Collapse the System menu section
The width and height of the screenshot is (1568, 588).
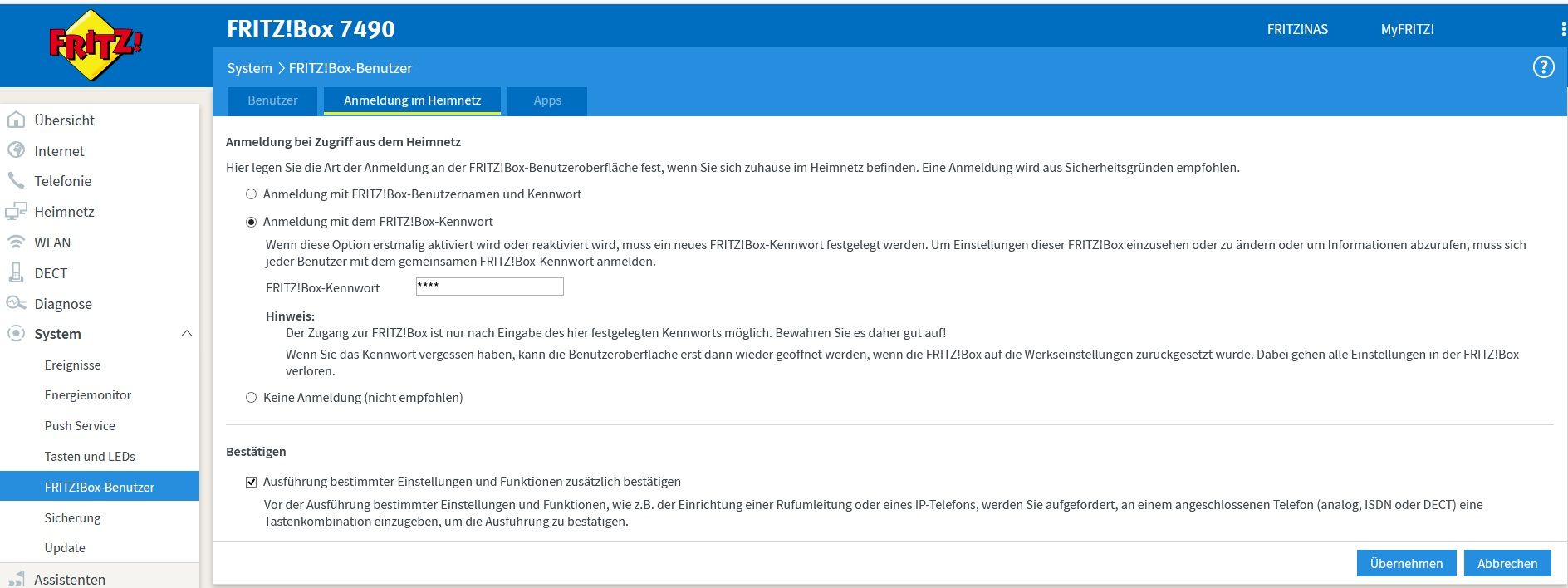click(x=187, y=333)
